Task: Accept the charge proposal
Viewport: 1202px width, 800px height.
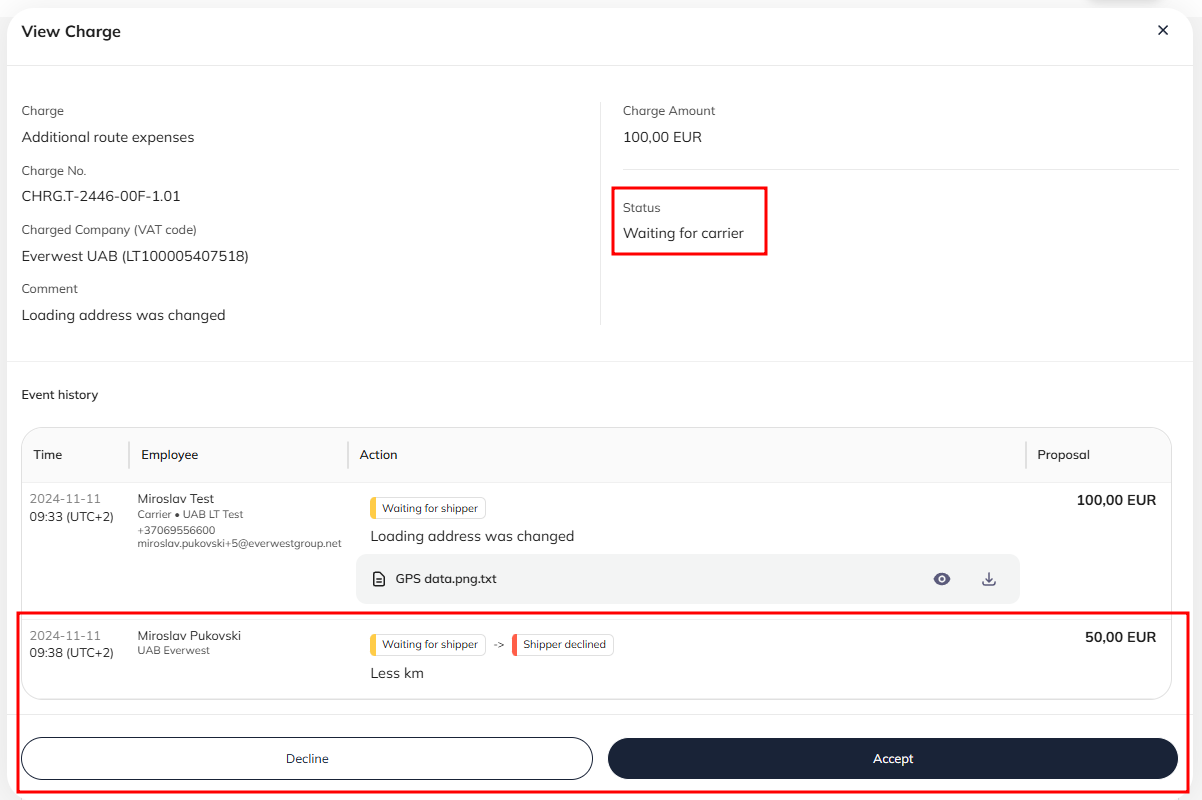Action: click(x=893, y=758)
